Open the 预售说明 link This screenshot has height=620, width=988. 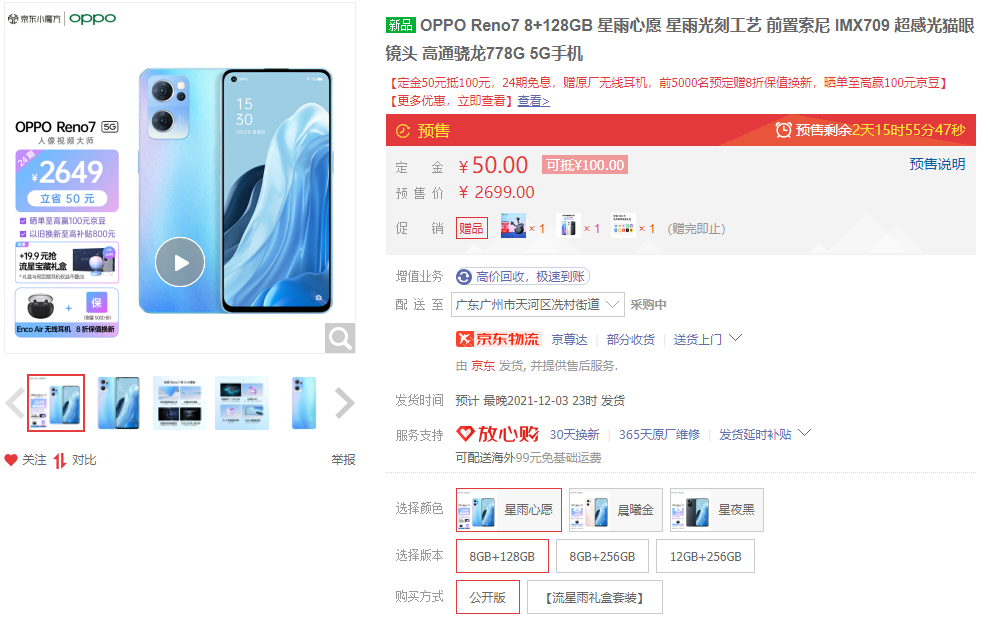click(x=937, y=164)
